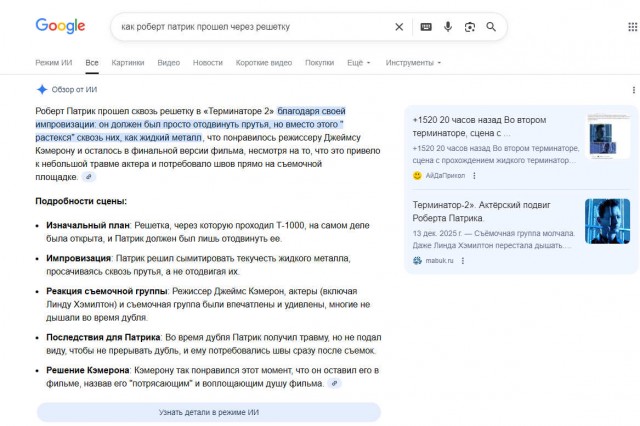Open 'Терминатор-2». Актёрский подвиг' source link
Screen dimensions: 640x426
pyautogui.click(x=482, y=211)
